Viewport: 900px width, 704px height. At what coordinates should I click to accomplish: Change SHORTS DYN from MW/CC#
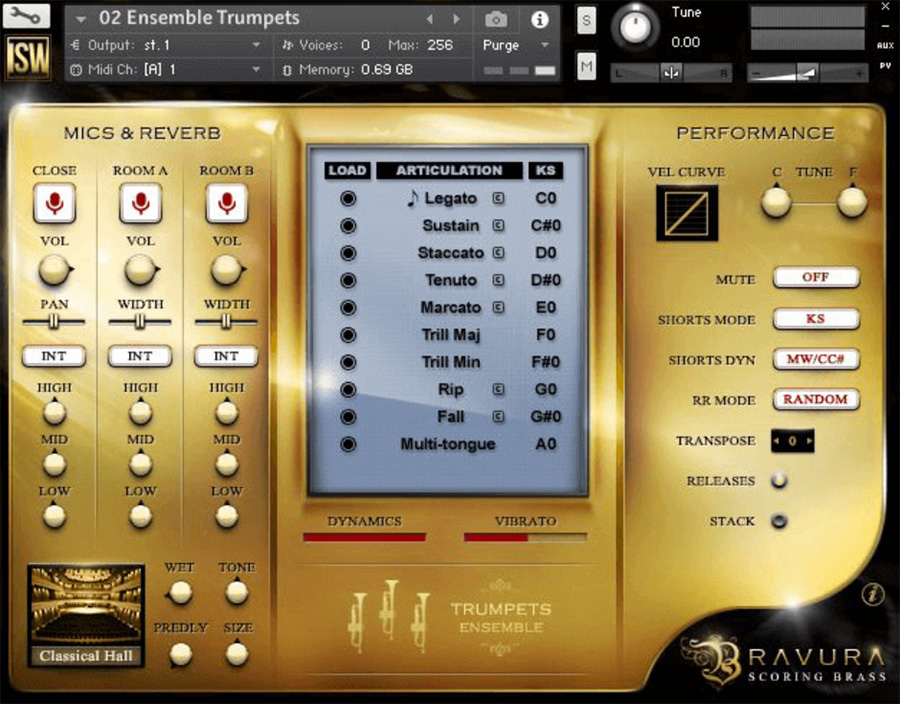[816, 359]
